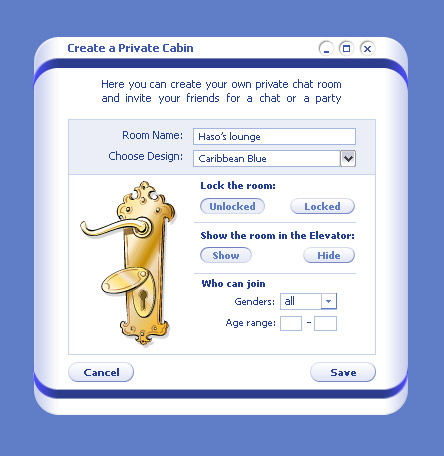
Task: Click the maximum Age range box
Action: 325,323
